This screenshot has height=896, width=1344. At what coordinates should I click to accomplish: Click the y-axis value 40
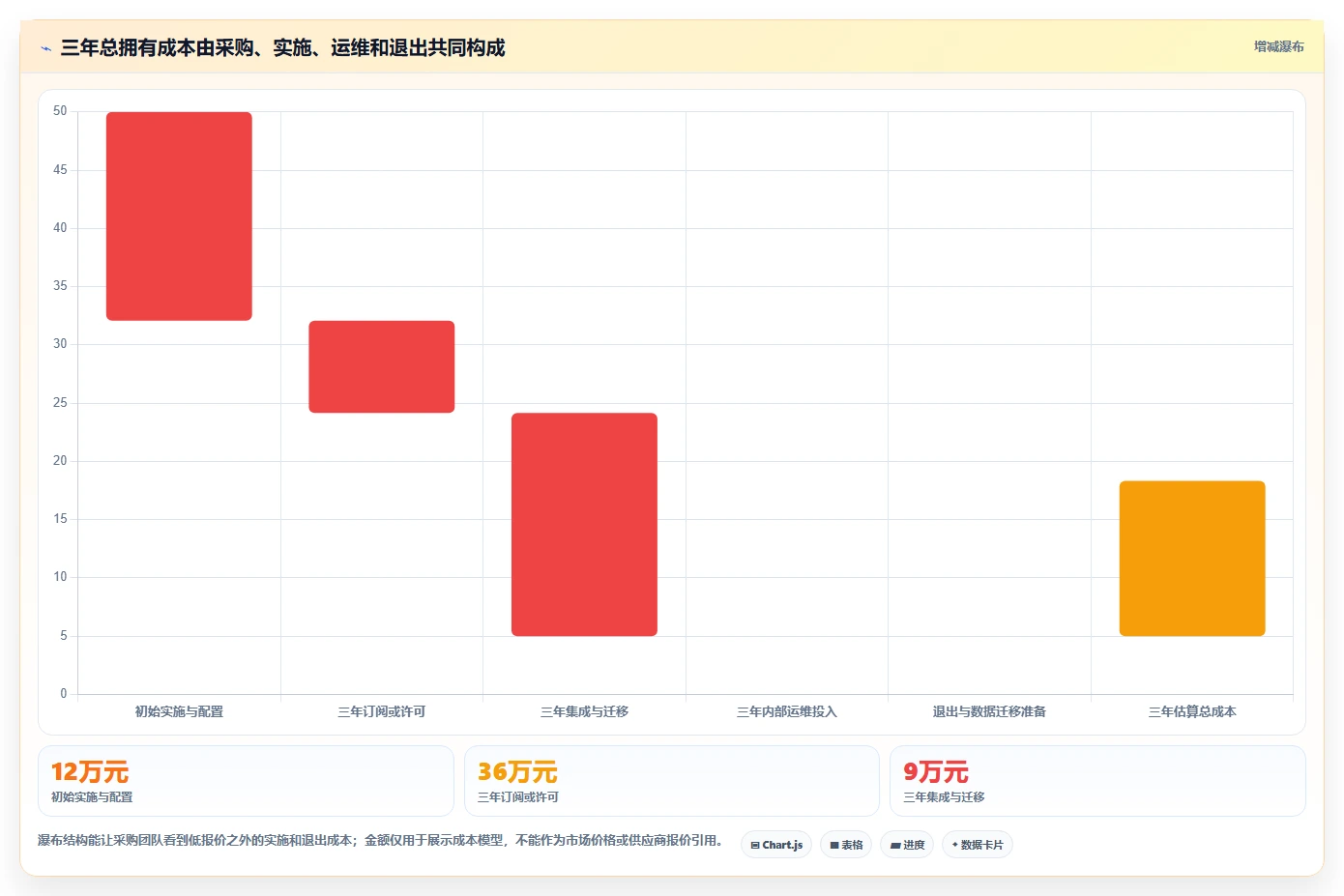tap(60, 228)
